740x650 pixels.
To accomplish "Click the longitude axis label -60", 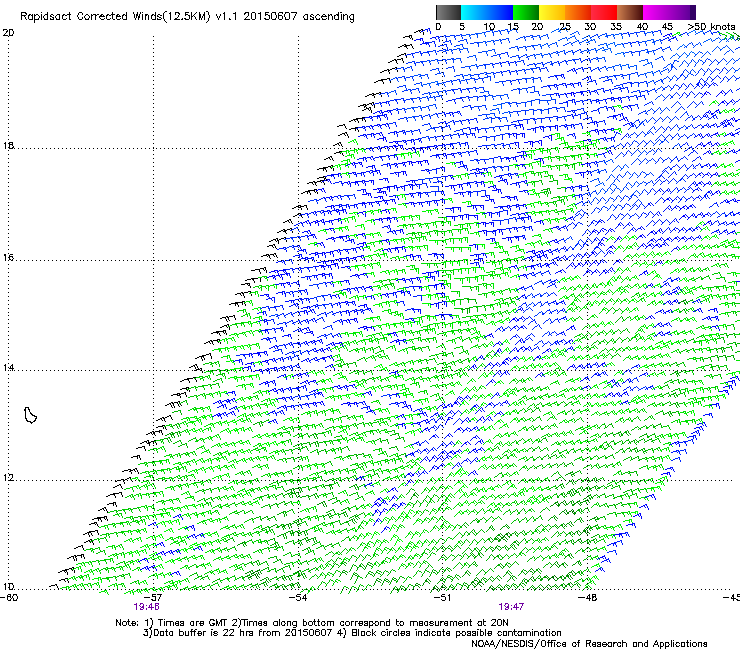I will point(9,598).
